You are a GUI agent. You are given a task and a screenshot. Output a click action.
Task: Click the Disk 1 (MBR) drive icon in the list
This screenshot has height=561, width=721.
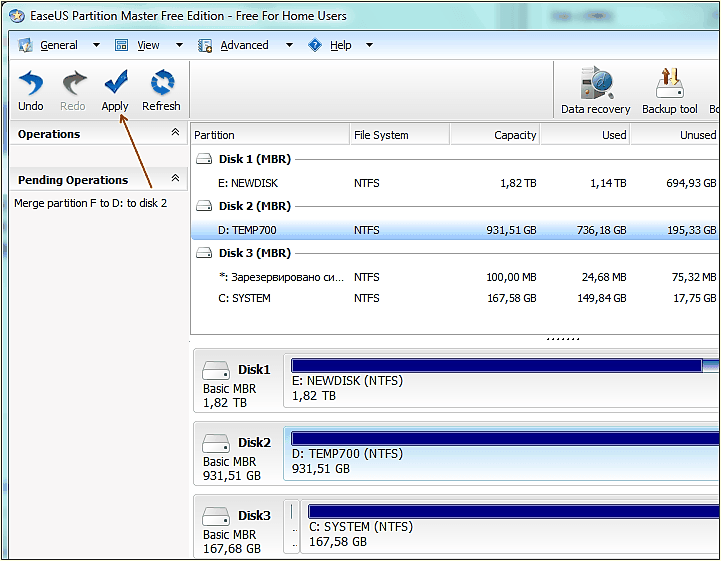[204, 159]
